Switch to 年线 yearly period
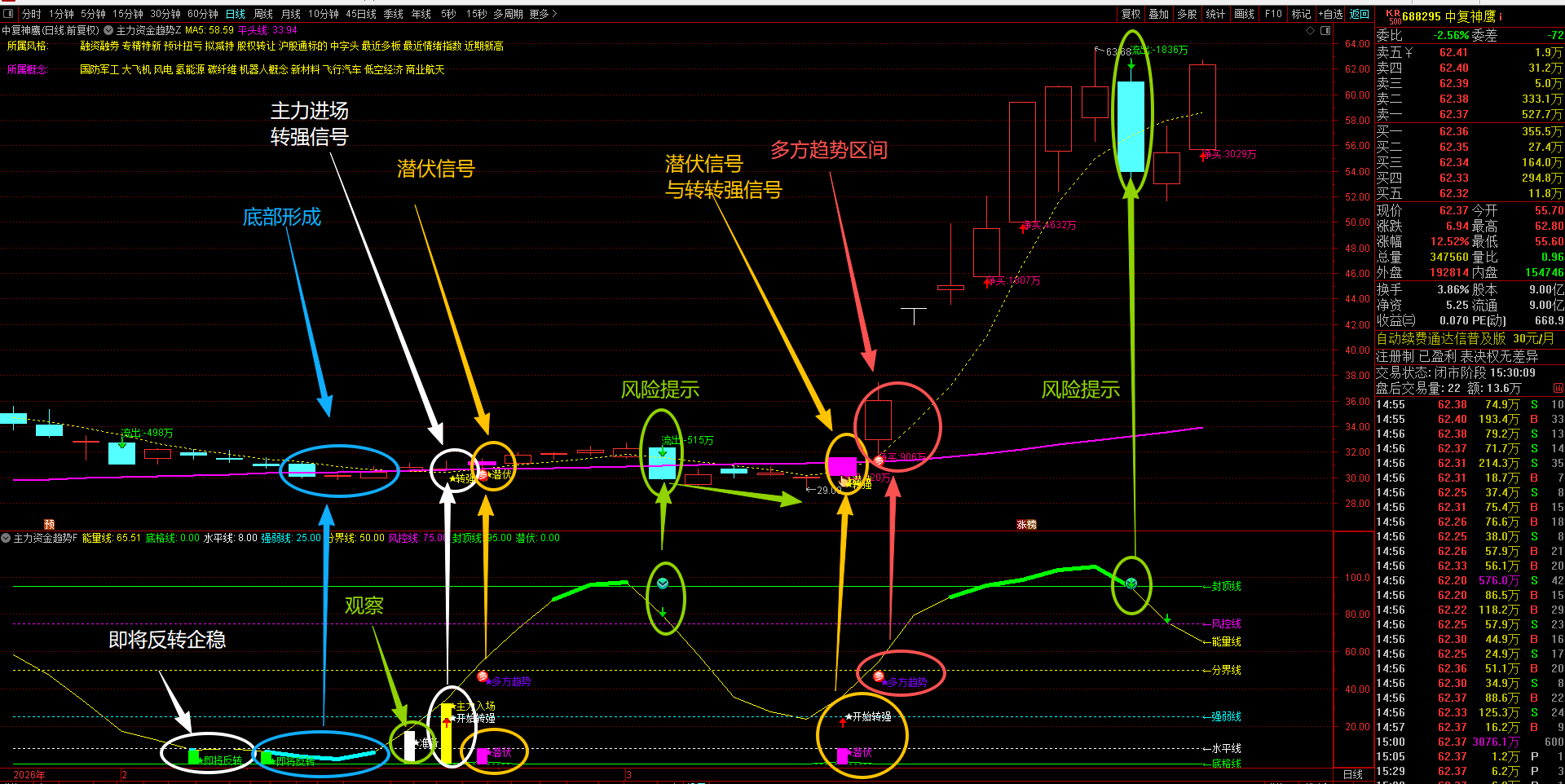Screen dimensions: 1565x784 click(421, 14)
